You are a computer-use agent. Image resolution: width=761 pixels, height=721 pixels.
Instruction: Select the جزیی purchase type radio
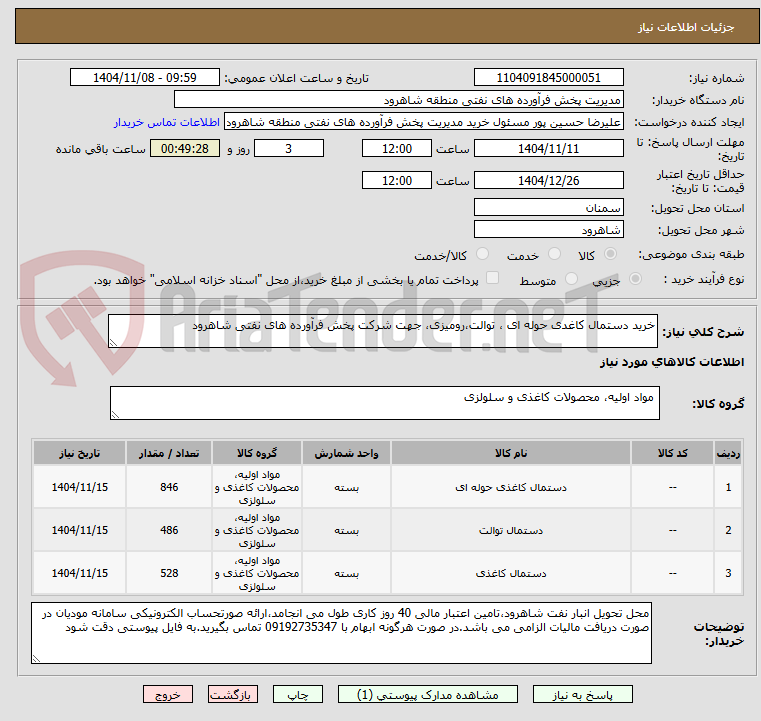635,279
